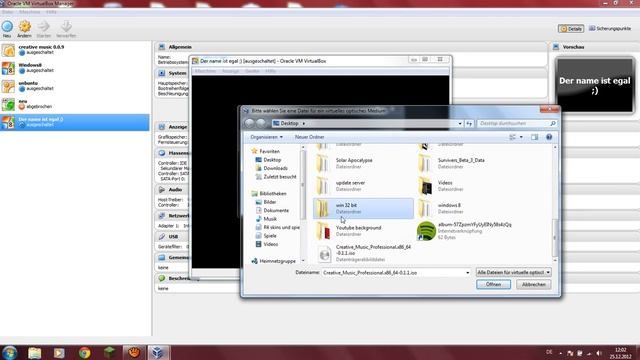640x360 pixels.
Task: Select the 'Youtube background' folder
Action: pos(363,231)
